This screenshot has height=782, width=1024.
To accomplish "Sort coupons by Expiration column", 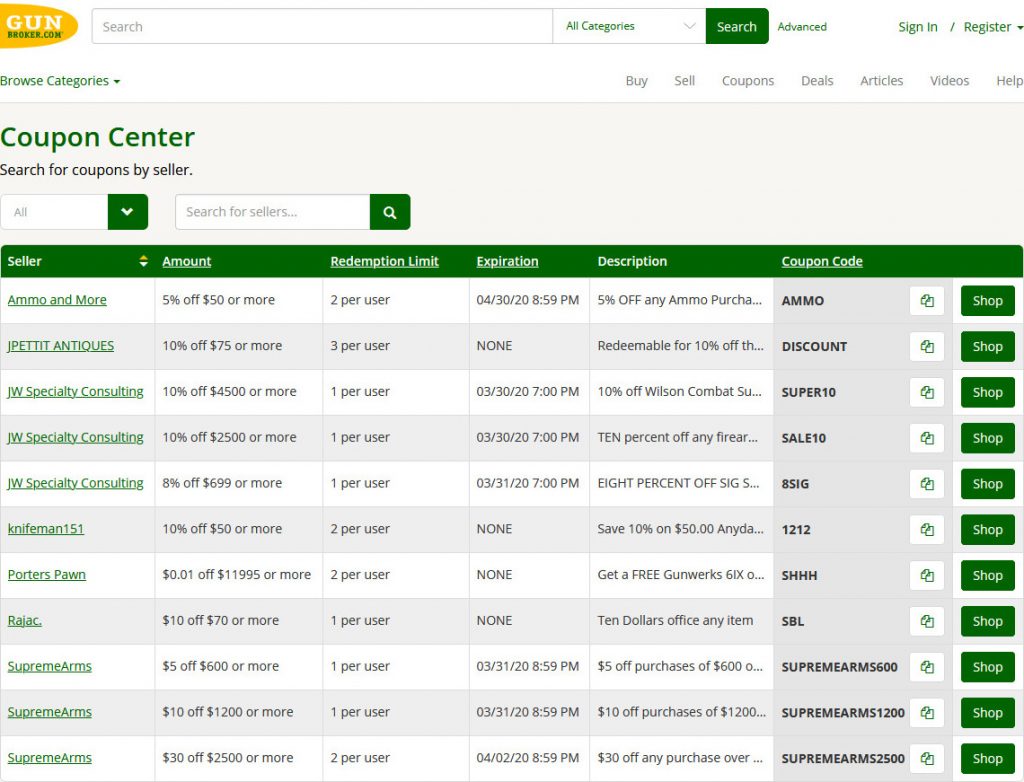I will tap(507, 261).
